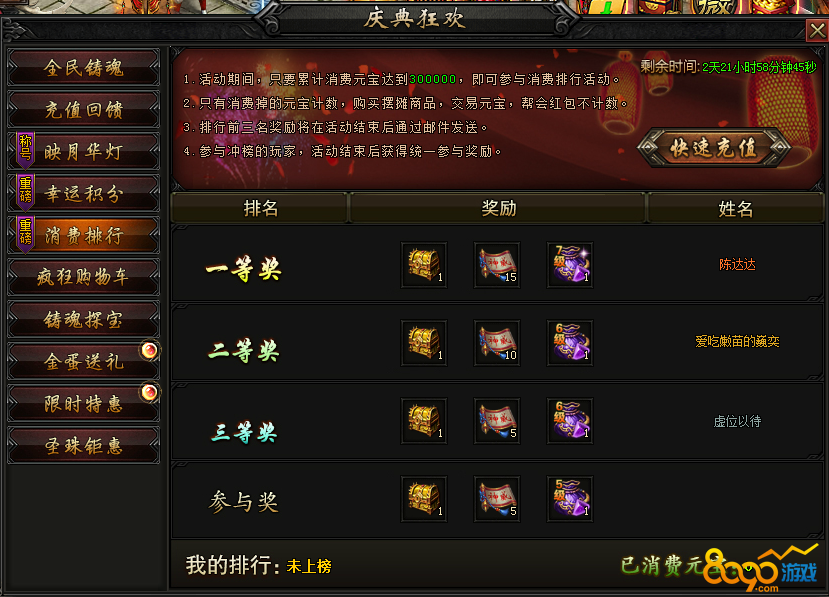Click the level 7 purple gem bag icon
The width and height of the screenshot is (829, 597).
click(x=570, y=265)
